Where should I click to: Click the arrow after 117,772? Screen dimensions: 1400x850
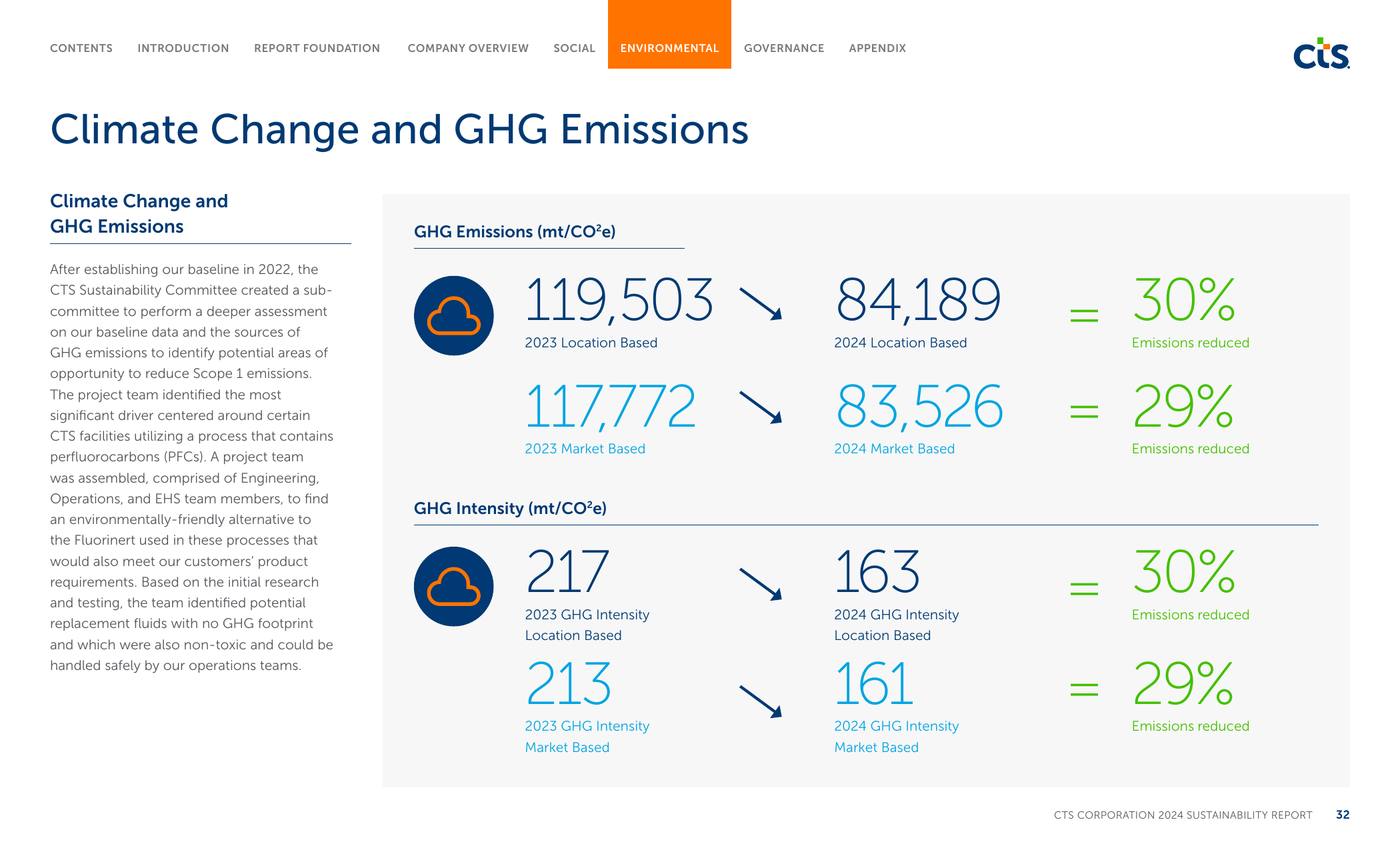click(761, 407)
